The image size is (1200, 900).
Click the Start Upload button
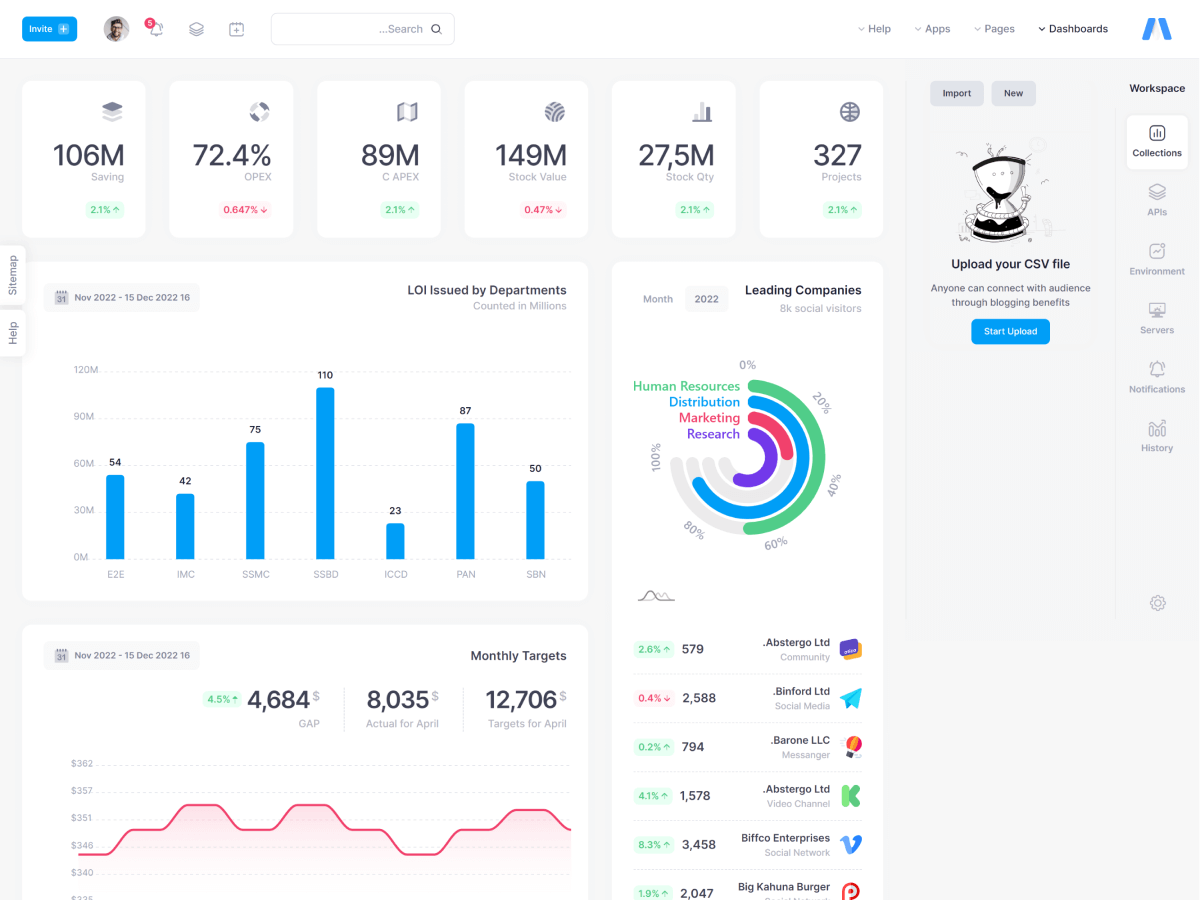(1010, 331)
